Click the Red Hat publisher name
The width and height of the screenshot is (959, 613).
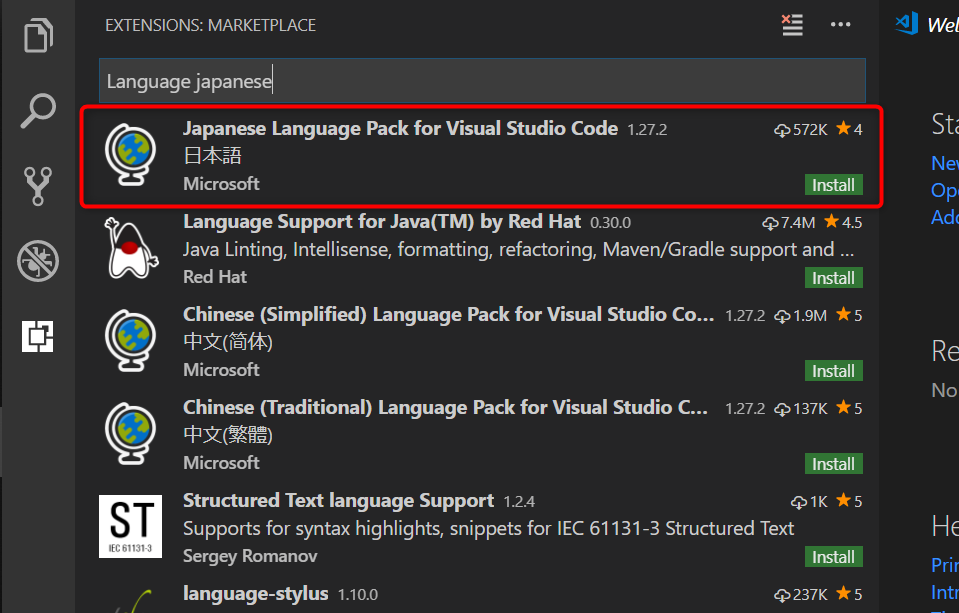(x=215, y=277)
